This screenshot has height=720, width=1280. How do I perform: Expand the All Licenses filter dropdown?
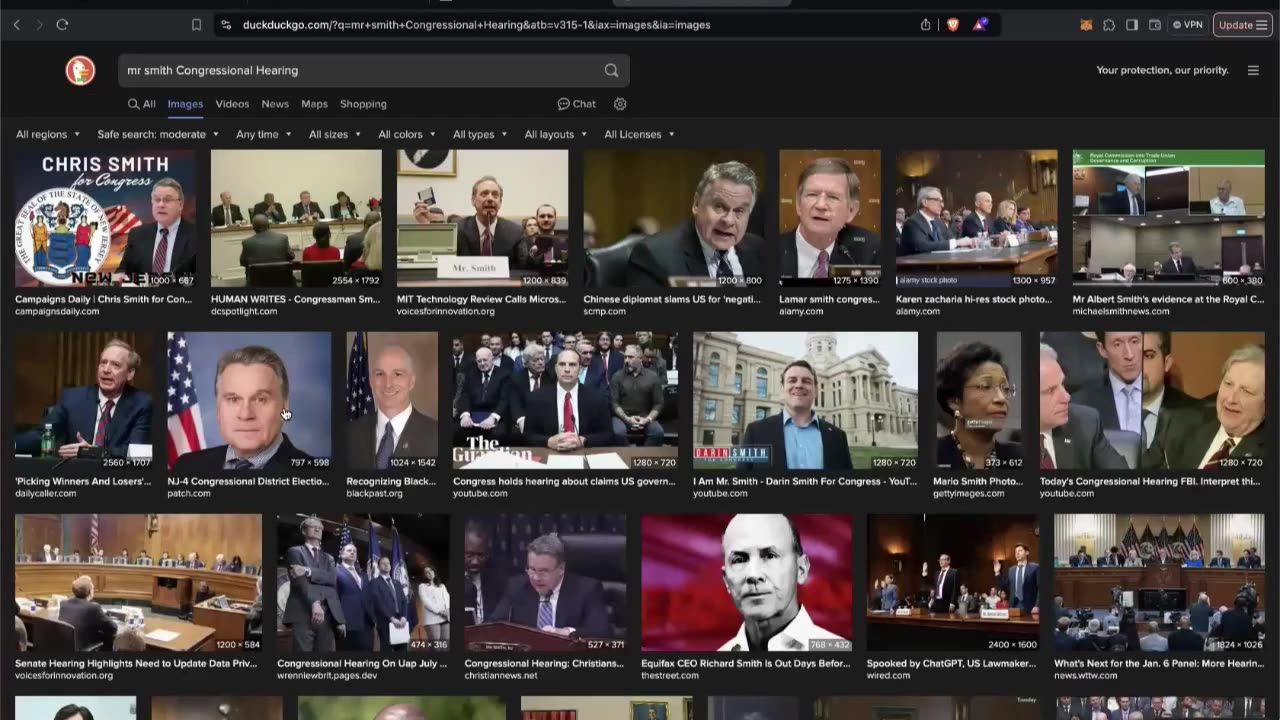coord(639,134)
